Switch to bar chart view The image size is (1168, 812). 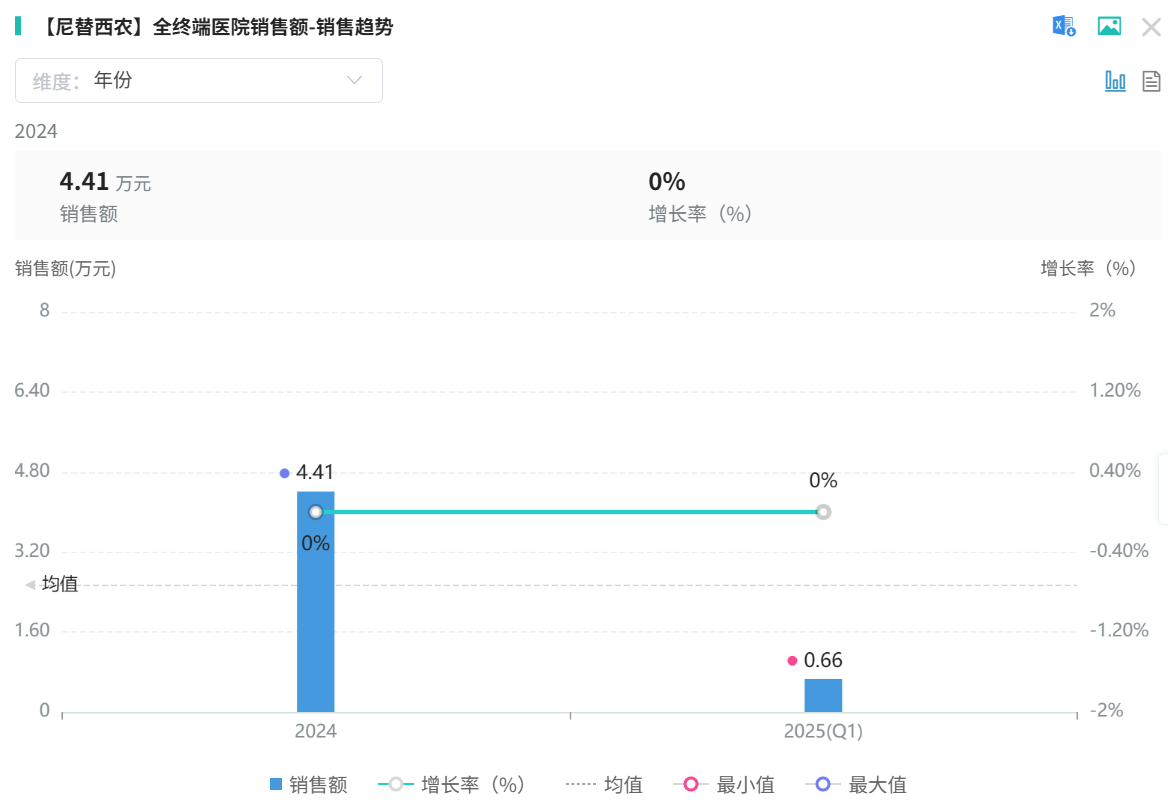(x=1115, y=81)
